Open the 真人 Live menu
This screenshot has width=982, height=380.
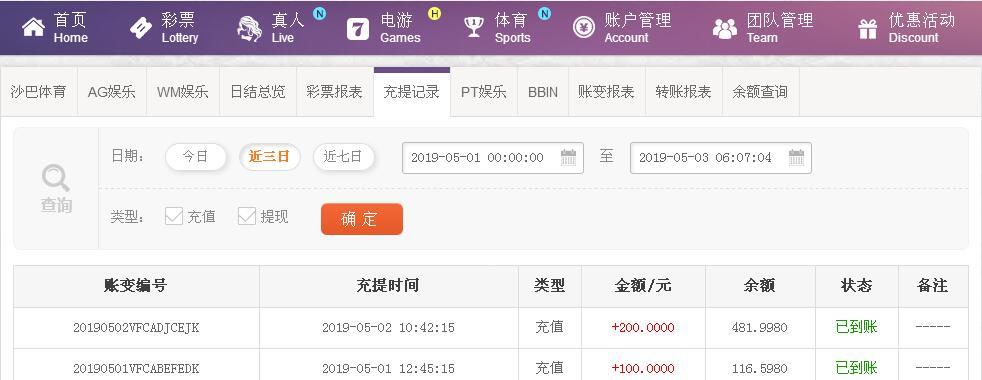[x=272, y=28]
